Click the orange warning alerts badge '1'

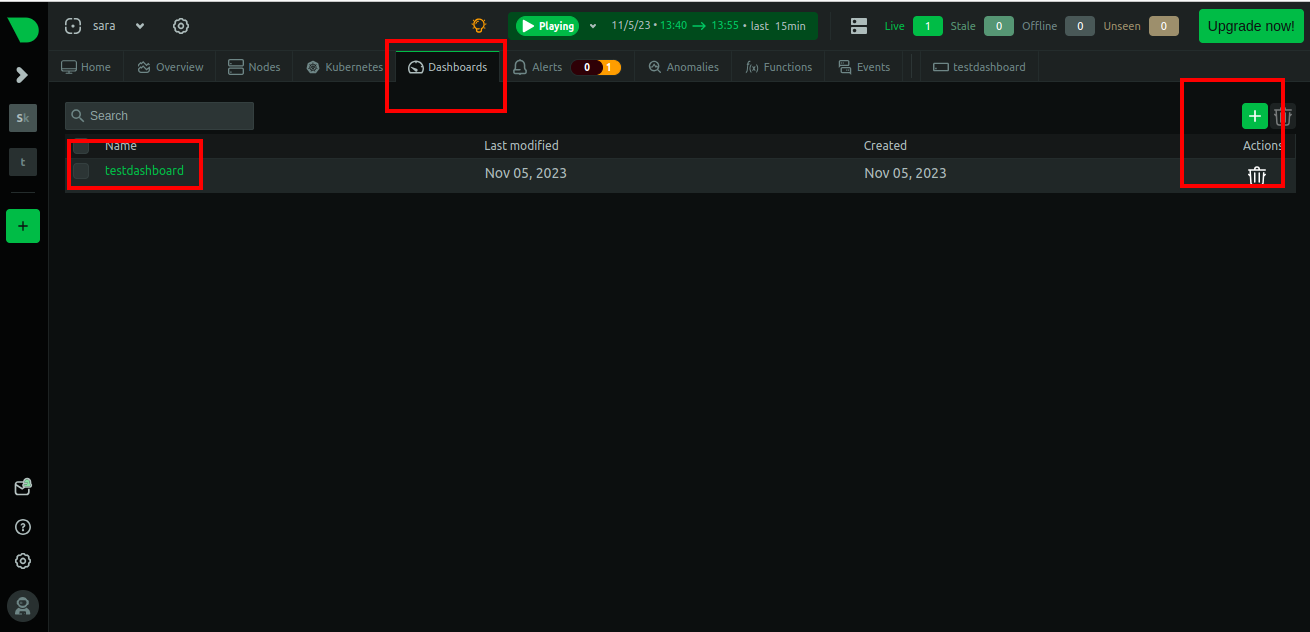pos(609,67)
